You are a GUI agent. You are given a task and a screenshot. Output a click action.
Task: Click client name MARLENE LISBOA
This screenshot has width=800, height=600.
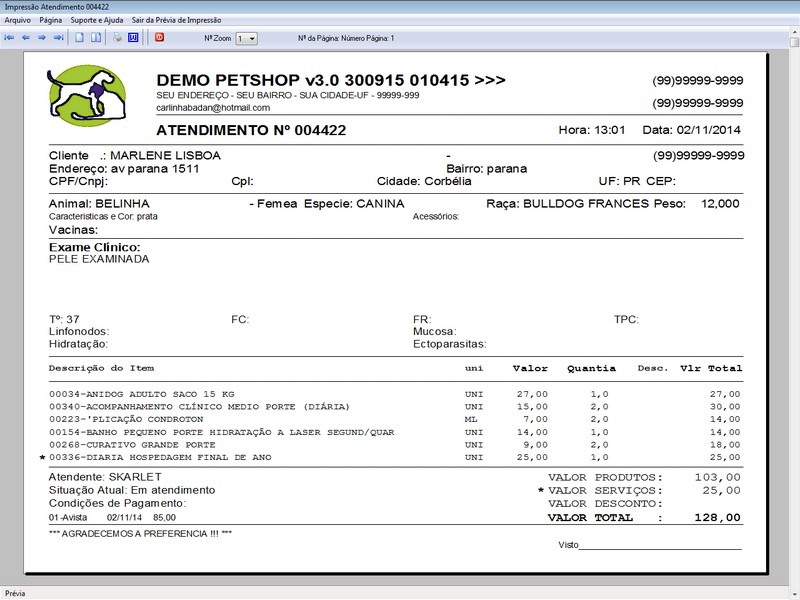(165, 156)
